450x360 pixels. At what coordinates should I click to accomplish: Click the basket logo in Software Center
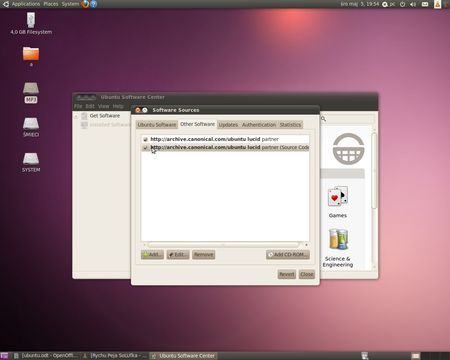(348, 149)
